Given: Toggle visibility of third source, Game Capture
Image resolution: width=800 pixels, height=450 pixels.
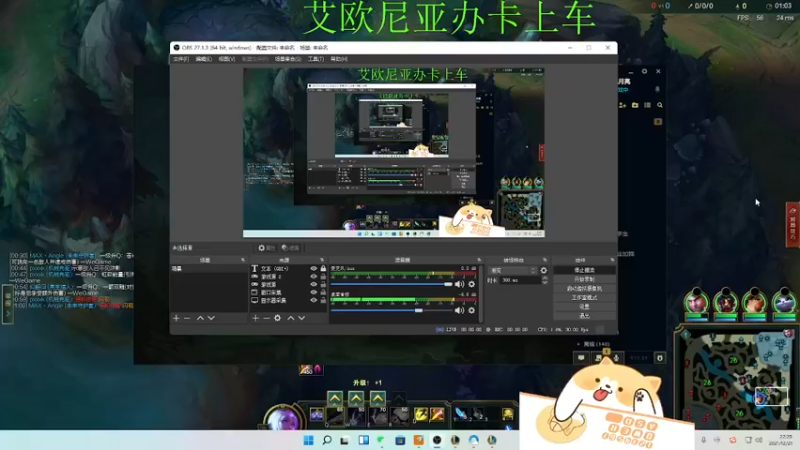Looking at the screenshot, I should [314, 285].
